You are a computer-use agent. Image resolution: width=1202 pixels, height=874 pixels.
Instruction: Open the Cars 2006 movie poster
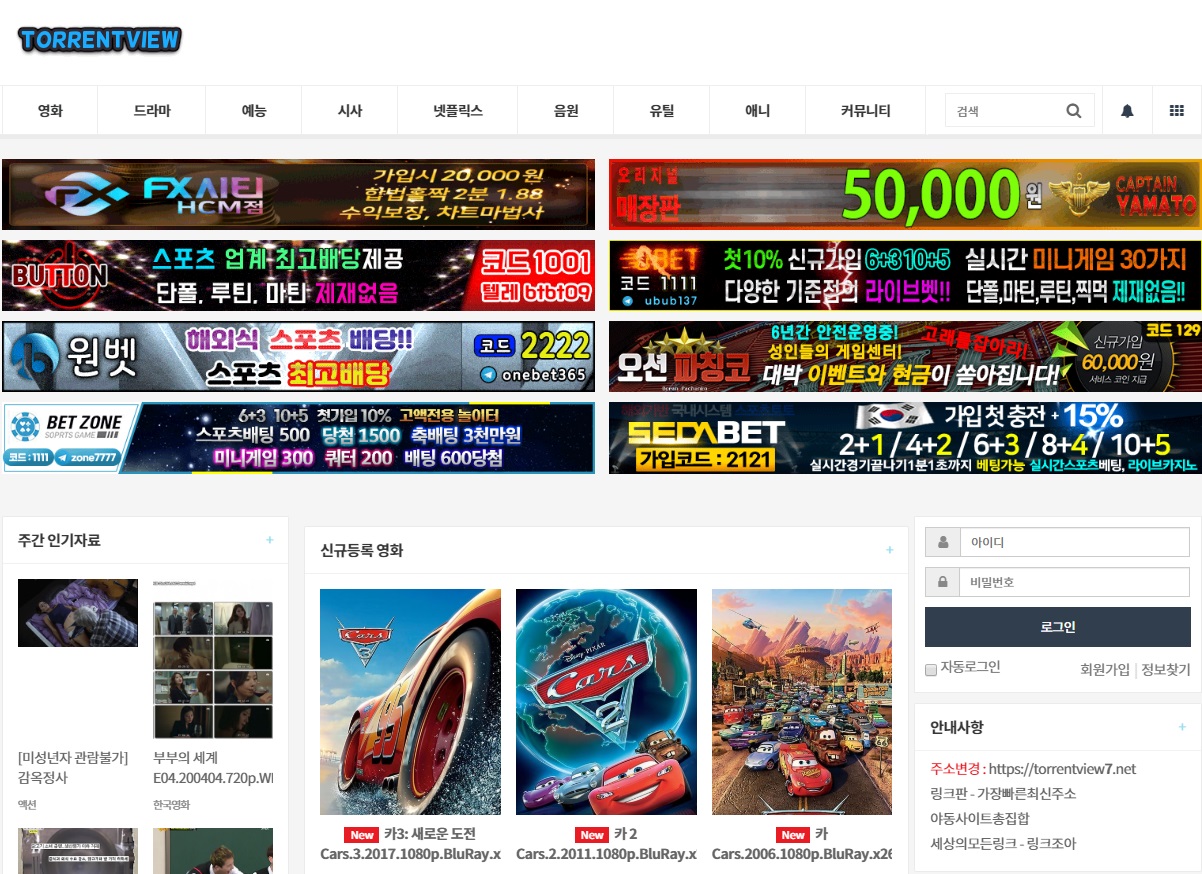802,702
